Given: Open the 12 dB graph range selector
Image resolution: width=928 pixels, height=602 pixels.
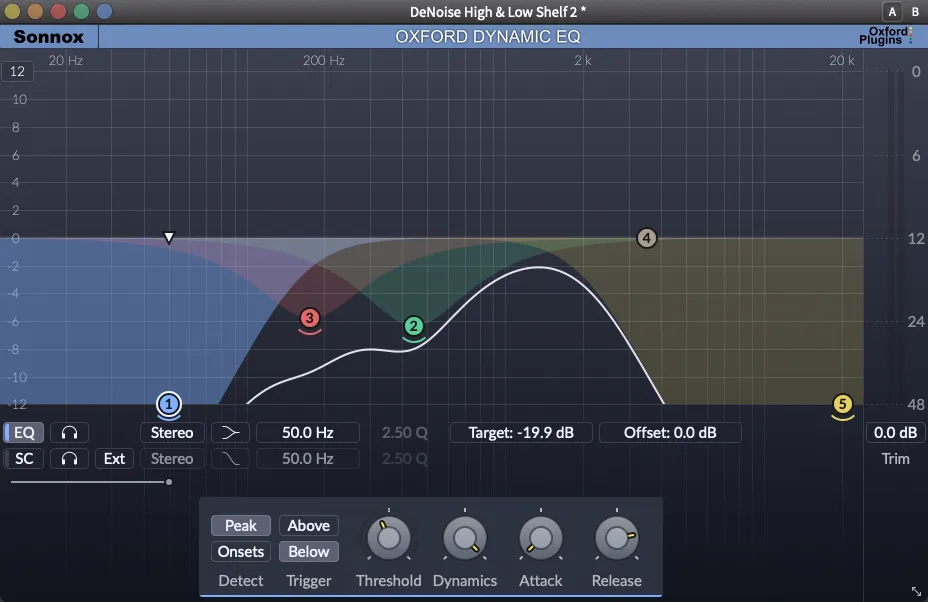Looking at the screenshot, I should pos(18,72).
